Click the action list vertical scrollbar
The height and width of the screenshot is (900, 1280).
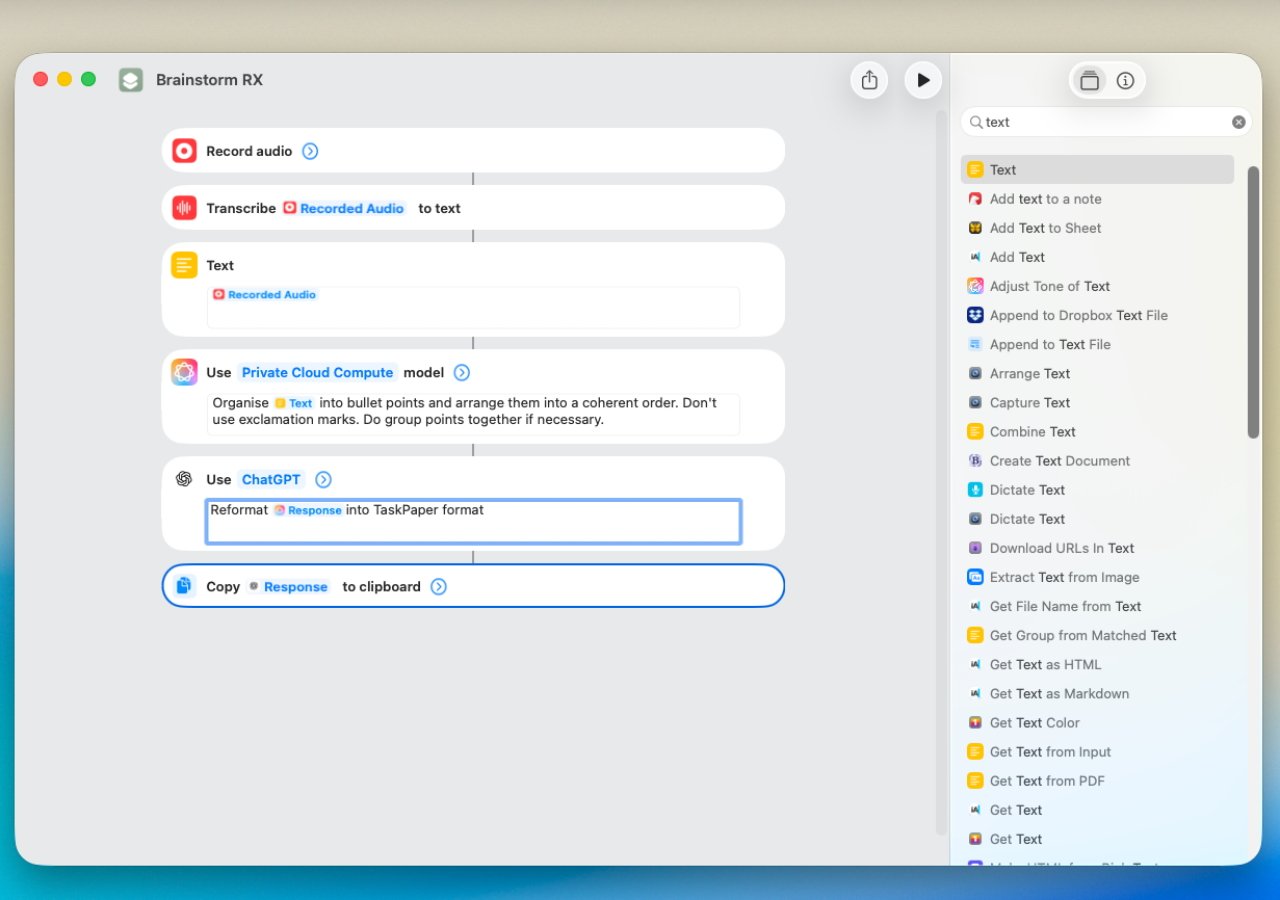pyautogui.click(x=1253, y=302)
